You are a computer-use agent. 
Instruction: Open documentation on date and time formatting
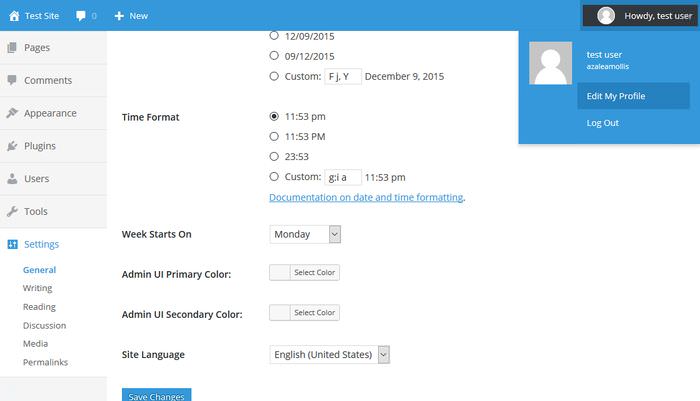point(366,197)
